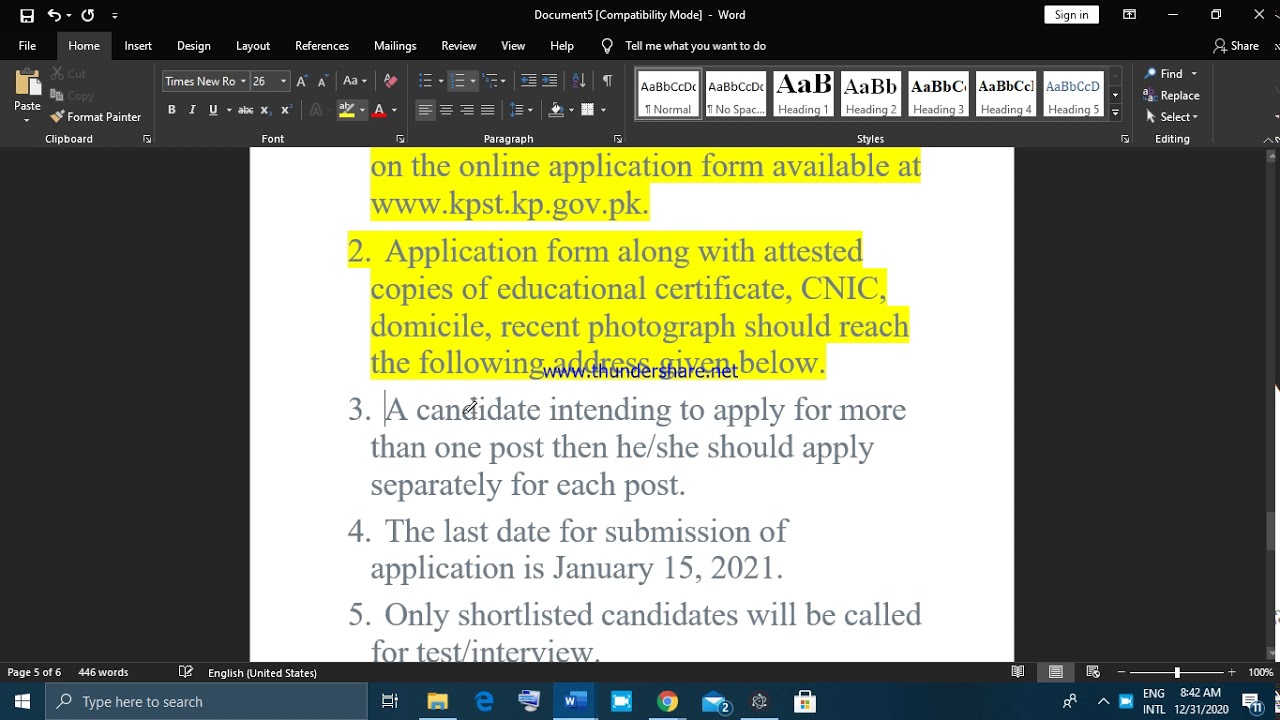
Task: Toggle Bold formatting
Action: click(x=172, y=110)
